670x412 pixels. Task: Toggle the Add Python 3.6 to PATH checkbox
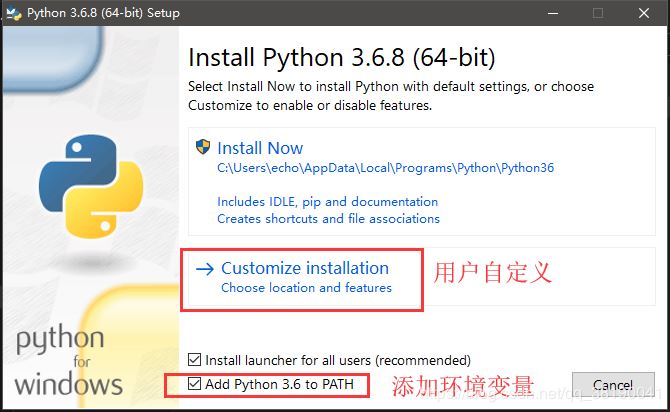[x=196, y=384]
